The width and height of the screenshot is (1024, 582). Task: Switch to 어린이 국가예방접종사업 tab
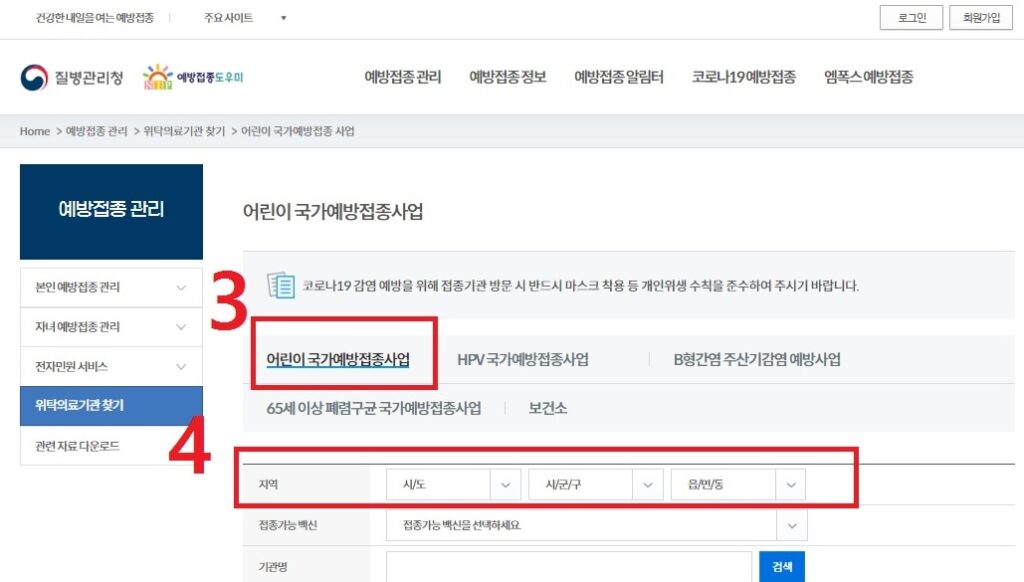pyautogui.click(x=338, y=359)
